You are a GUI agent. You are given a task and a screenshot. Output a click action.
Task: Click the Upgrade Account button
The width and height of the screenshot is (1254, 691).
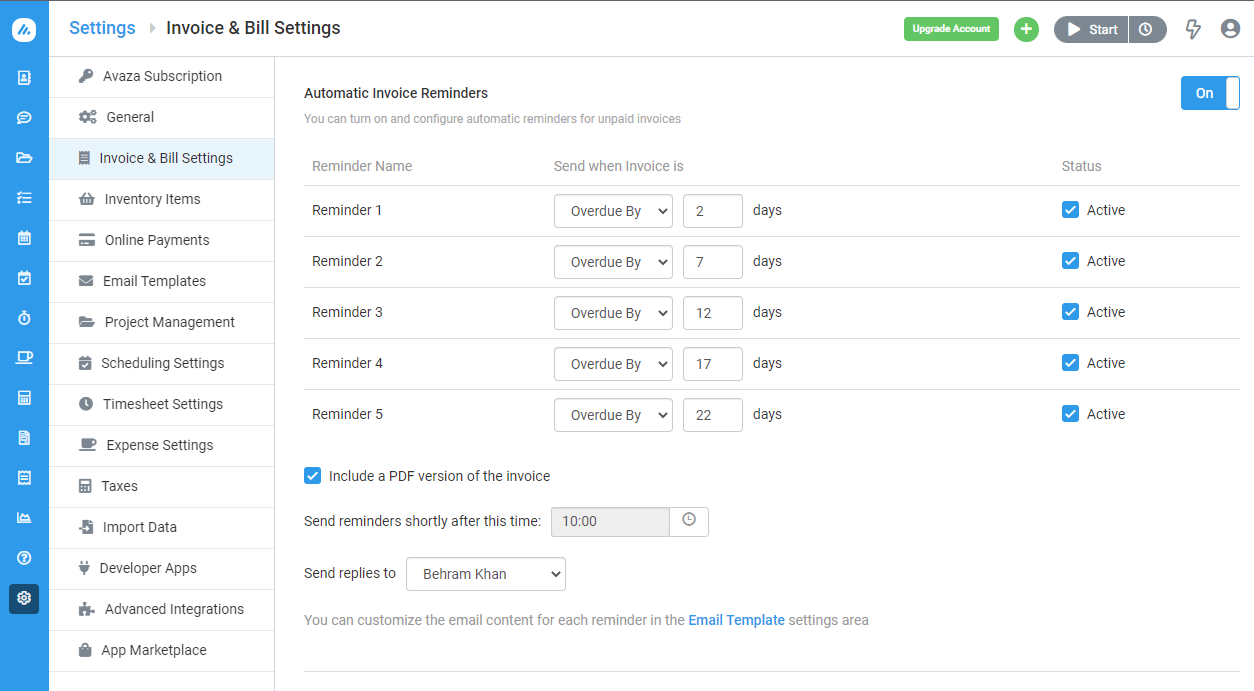pos(951,29)
